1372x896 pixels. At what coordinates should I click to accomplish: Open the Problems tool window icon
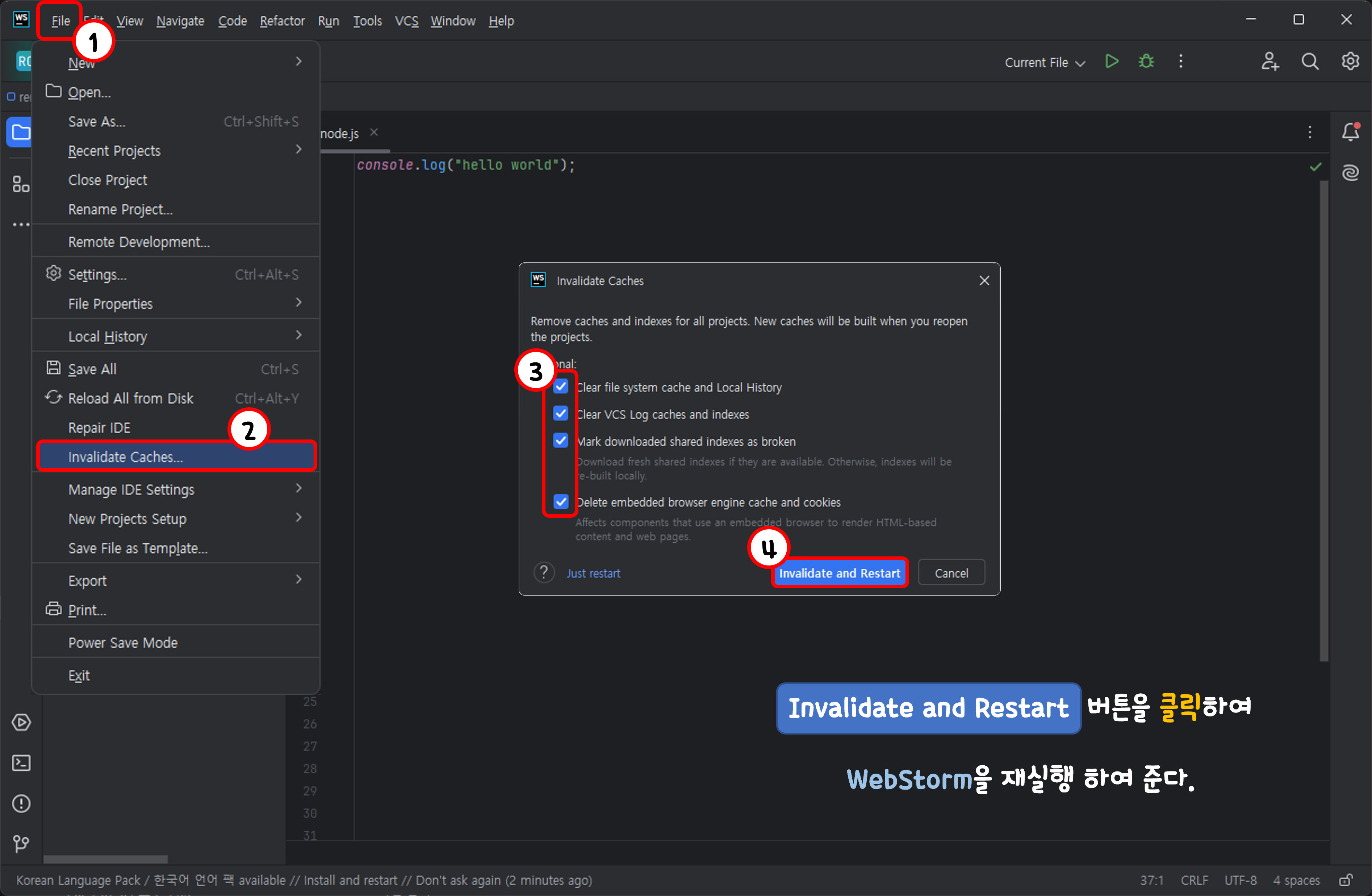click(21, 803)
